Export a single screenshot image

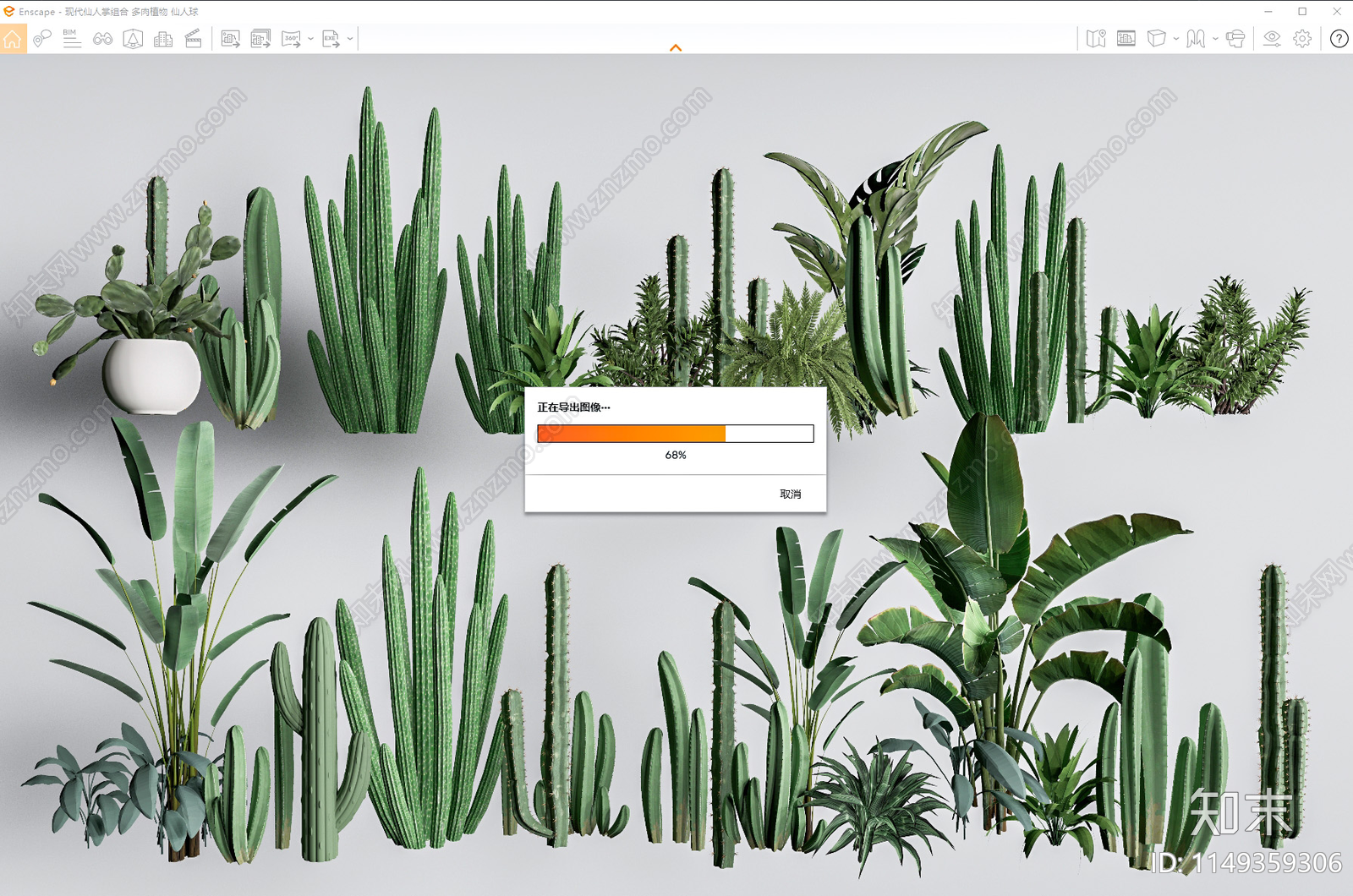coord(230,39)
